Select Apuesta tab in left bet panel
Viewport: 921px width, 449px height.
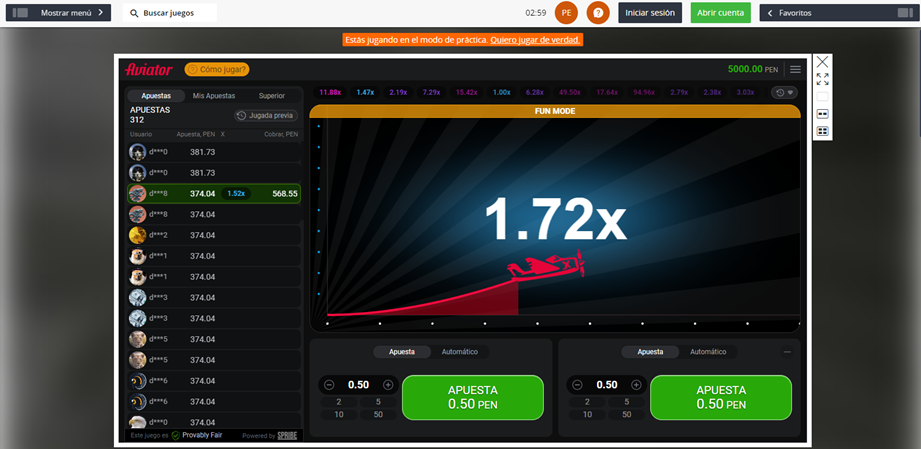pyautogui.click(x=402, y=352)
